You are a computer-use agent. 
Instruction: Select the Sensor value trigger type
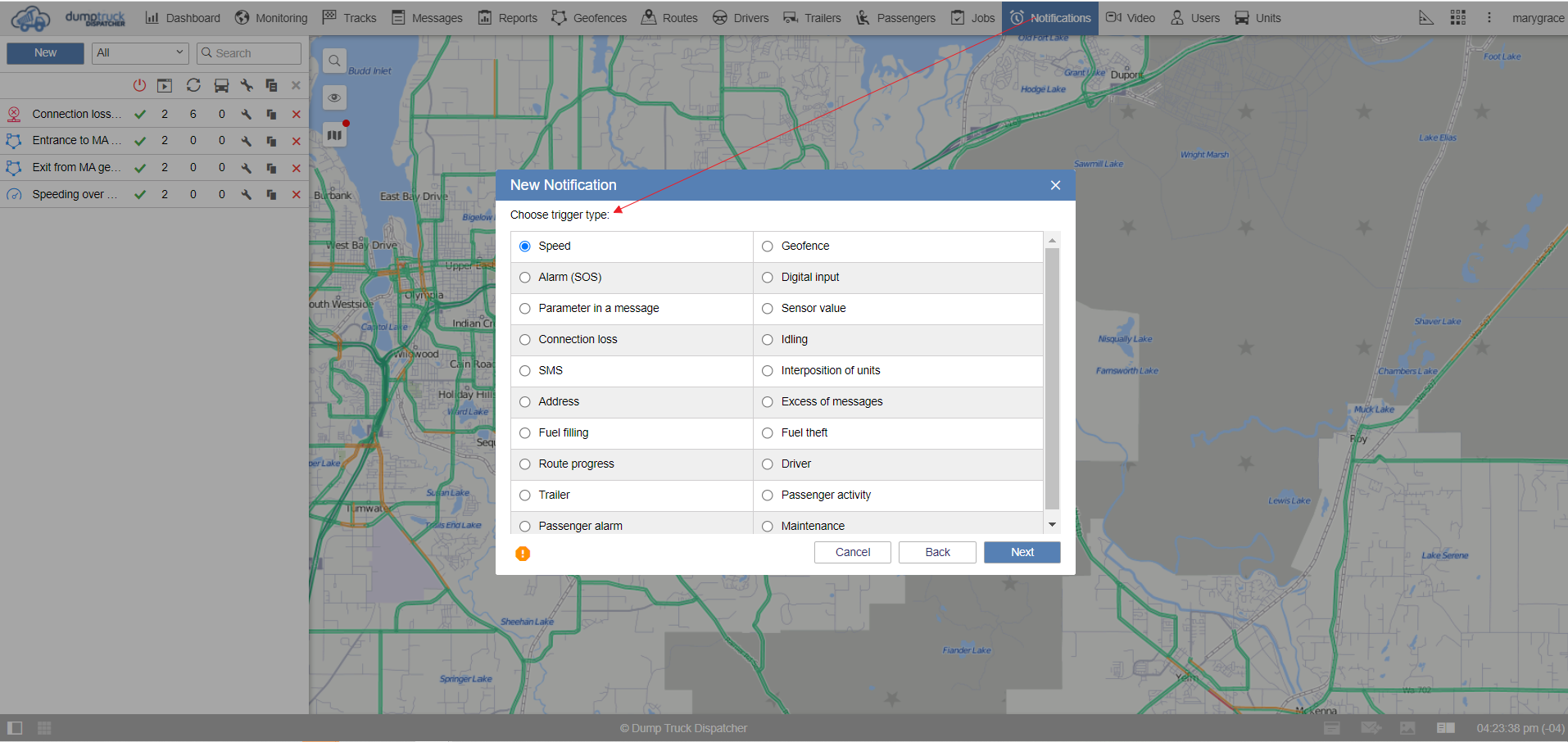click(768, 309)
